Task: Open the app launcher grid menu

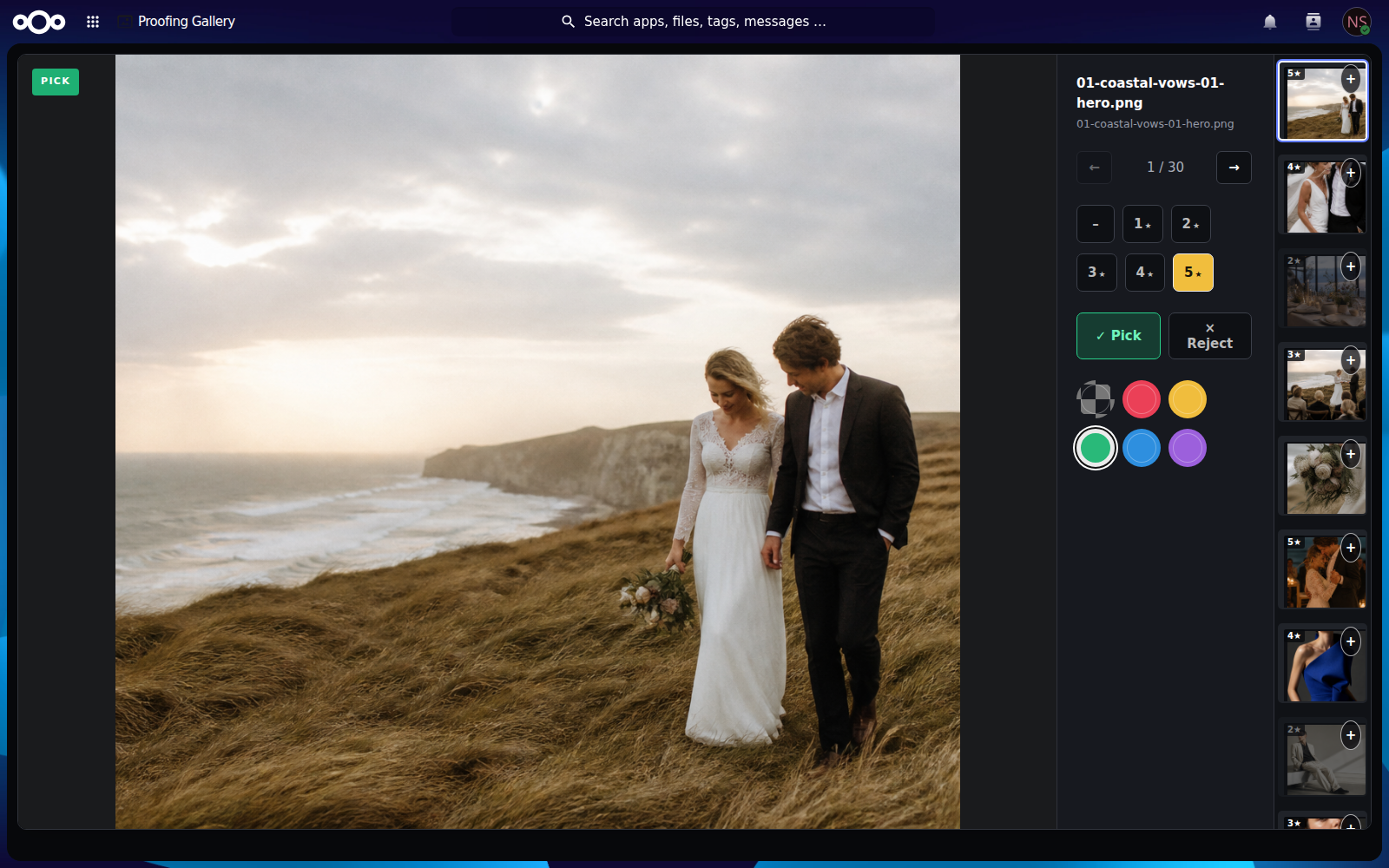Action: (x=93, y=22)
